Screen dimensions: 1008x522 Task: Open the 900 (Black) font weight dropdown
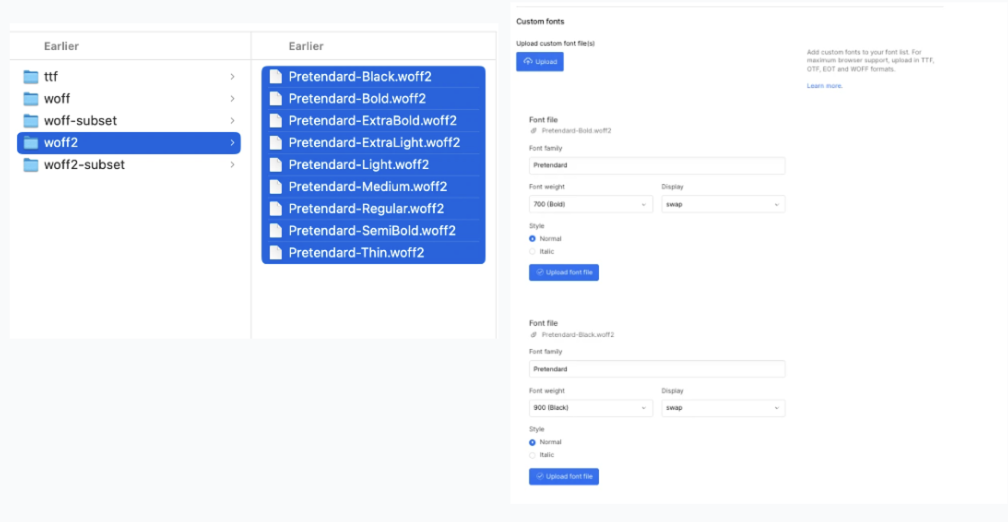pyautogui.click(x=591, y=408)
